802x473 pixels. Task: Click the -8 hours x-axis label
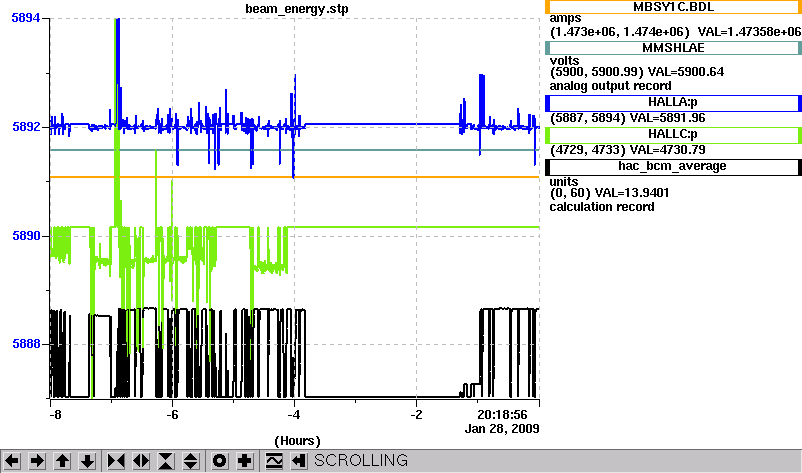(55, 415)
